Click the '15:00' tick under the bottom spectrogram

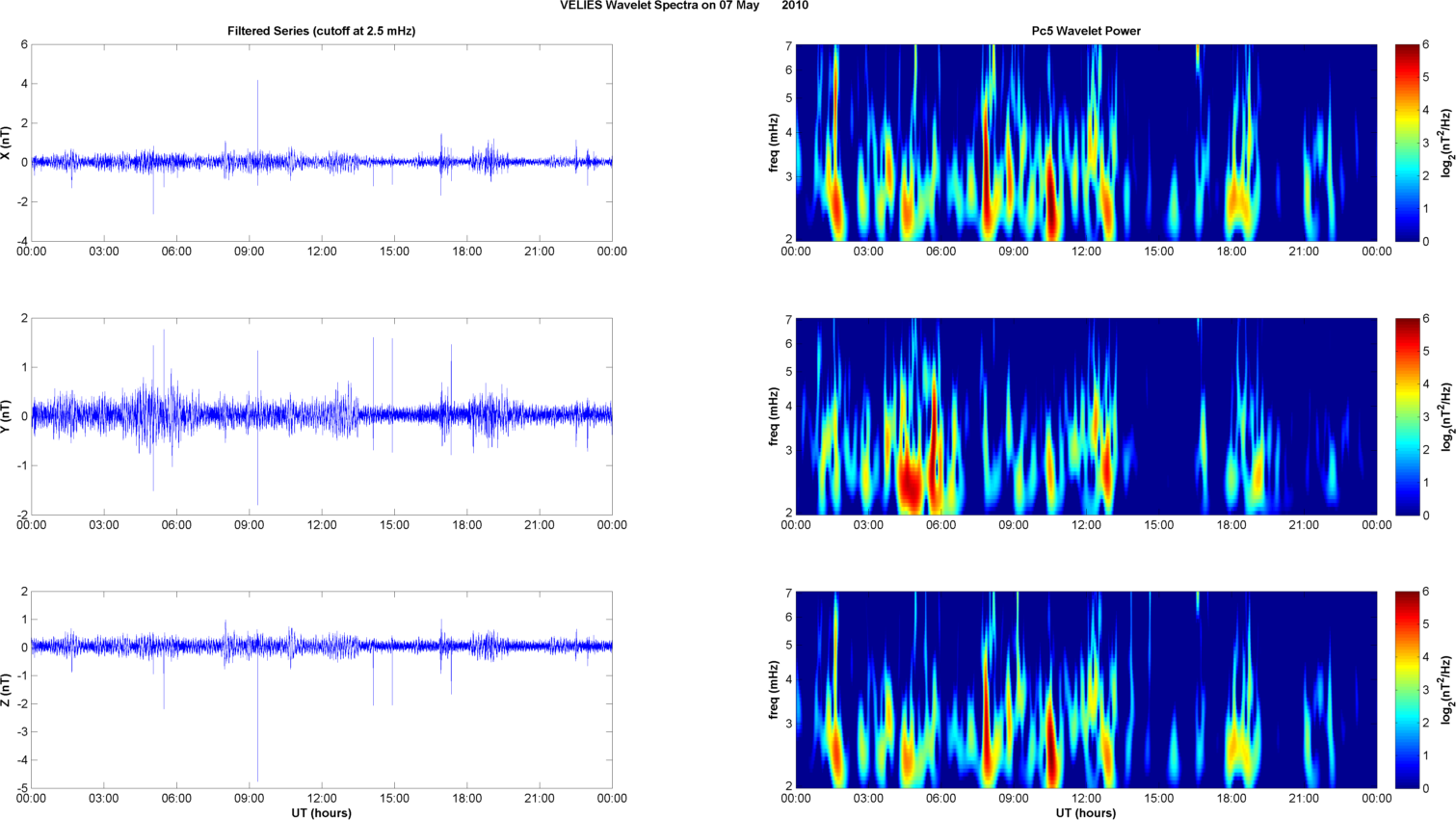click(x=1159, y=799)
